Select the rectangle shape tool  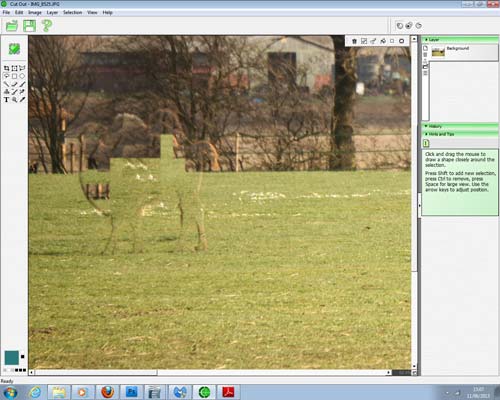pos(14,76)
